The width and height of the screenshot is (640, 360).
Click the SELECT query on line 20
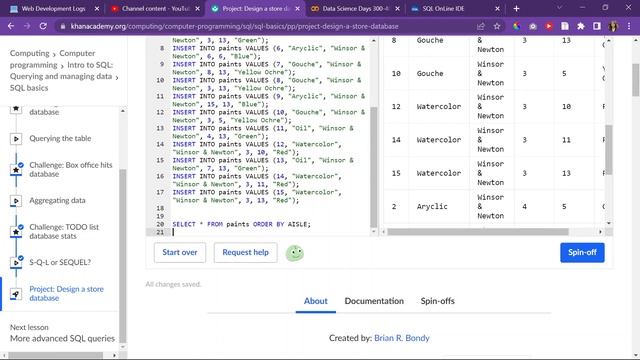point(241,224)
